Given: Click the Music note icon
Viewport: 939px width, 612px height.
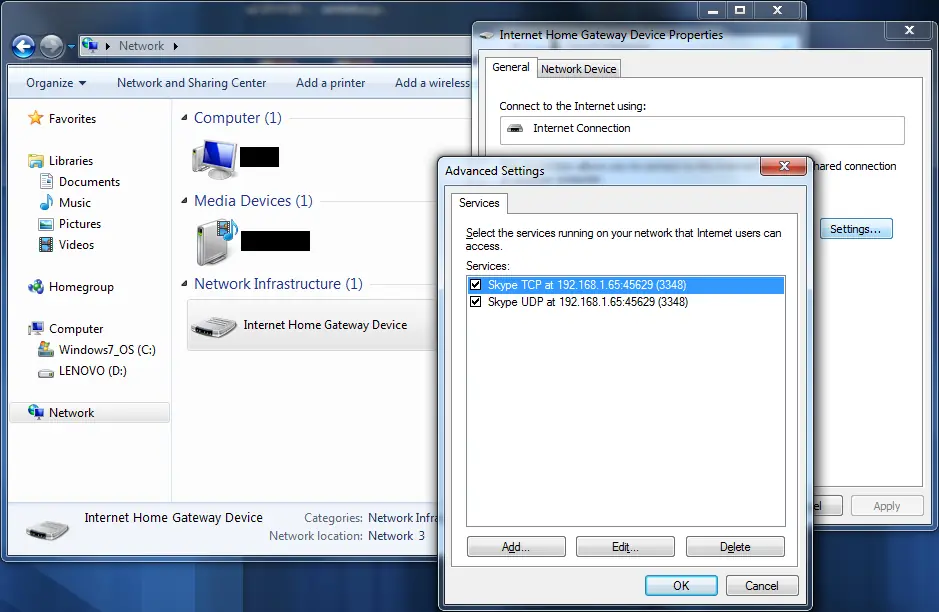Looking at the screenshot, I should pyautogui.click(x=46, y=202).
